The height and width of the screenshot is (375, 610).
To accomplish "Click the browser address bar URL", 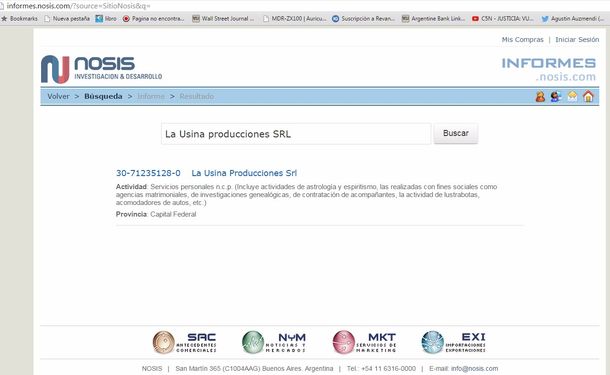I will pyautogui.click(x=78, y=6).
